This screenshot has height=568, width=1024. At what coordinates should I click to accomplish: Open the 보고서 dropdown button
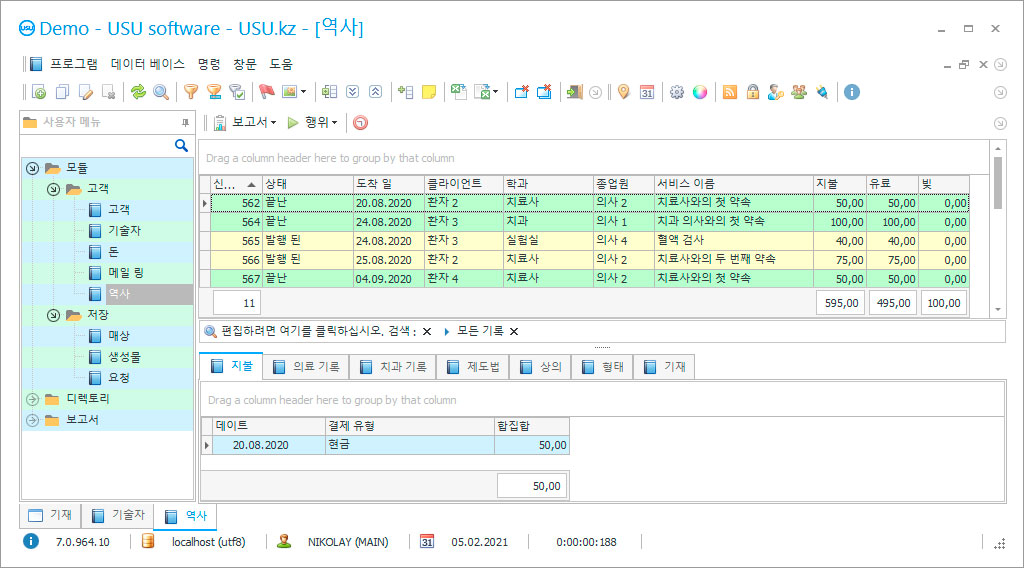coord(246,122)
